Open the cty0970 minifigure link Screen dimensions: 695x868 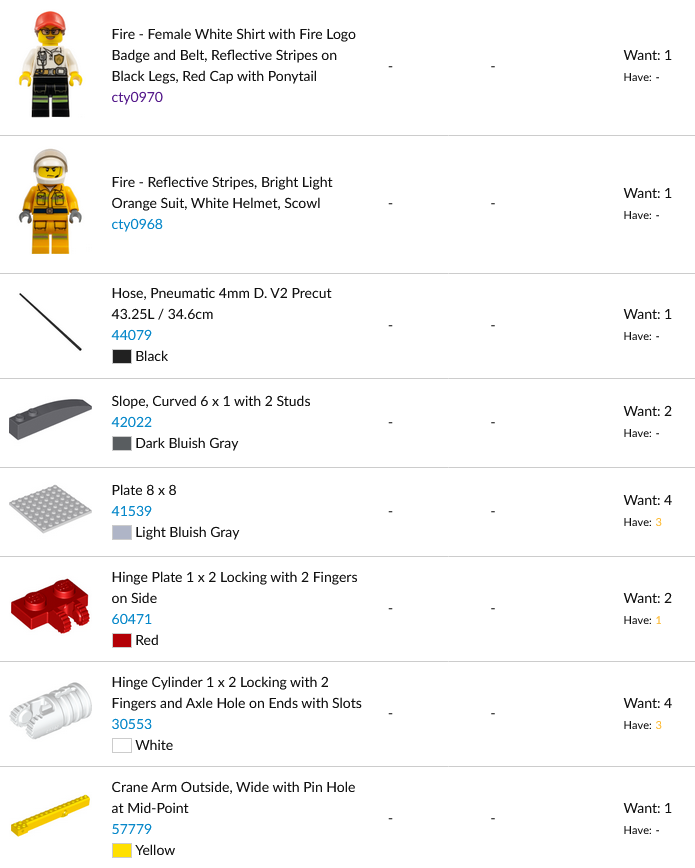137,97
